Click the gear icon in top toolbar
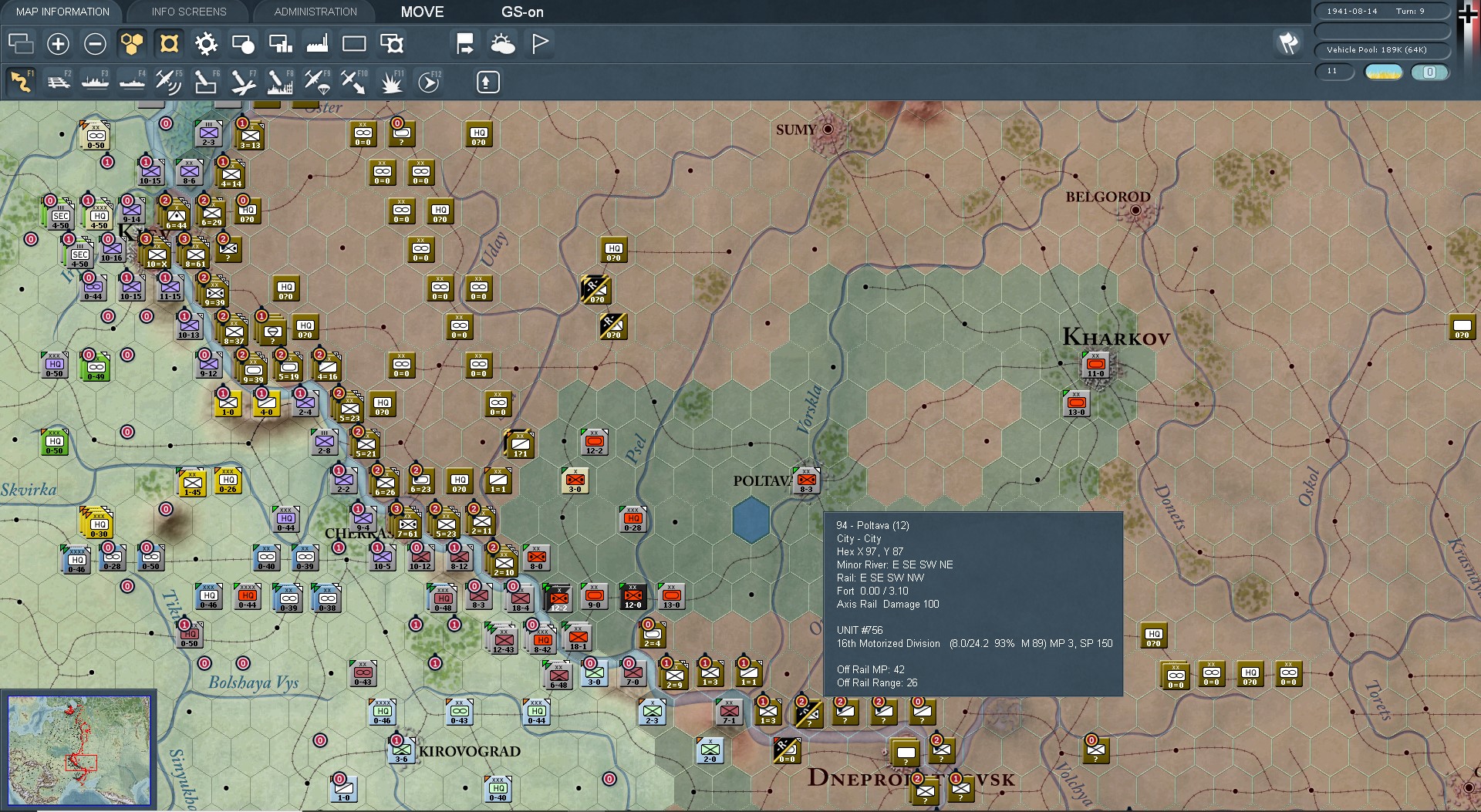 tap(206, 44)
